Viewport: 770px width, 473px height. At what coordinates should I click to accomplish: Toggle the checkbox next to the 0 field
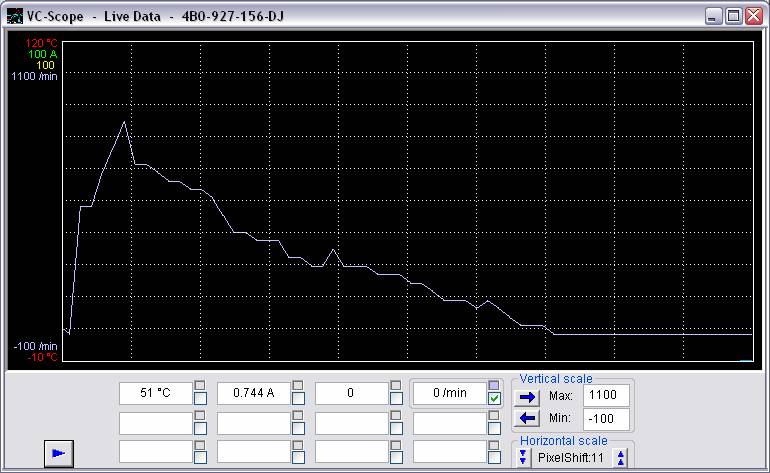(397, 399)
